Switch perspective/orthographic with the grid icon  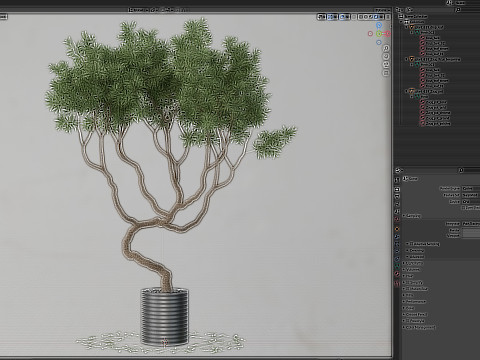point(386,72)
